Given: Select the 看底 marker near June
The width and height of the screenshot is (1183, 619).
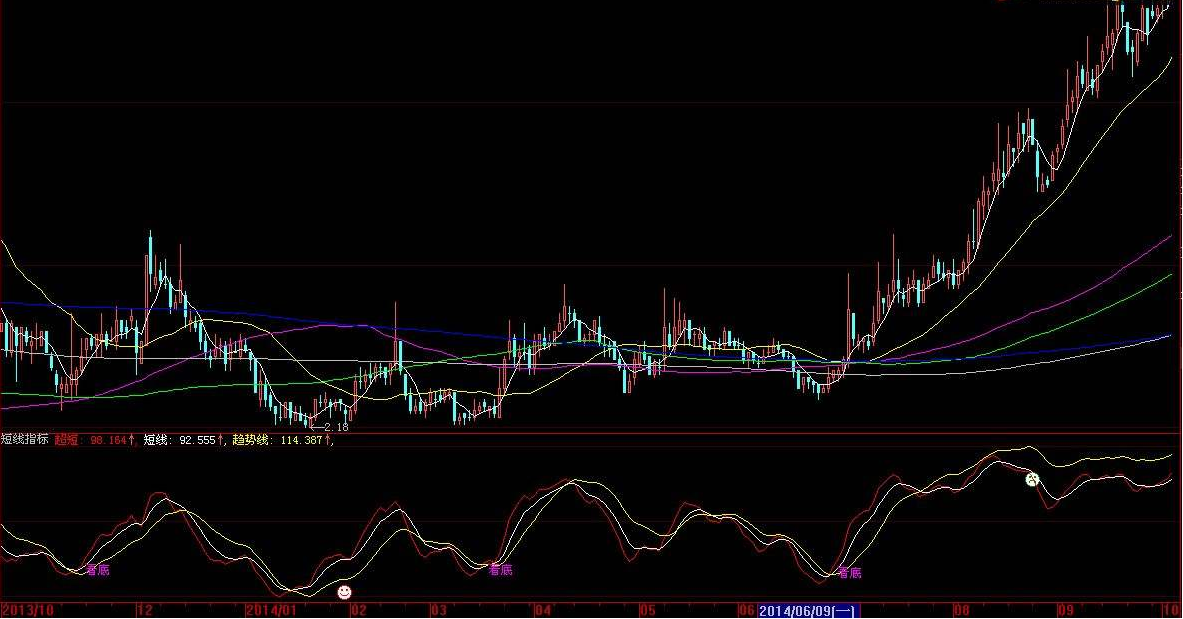Looking at the screenshot, I should [x=850, y=573].
